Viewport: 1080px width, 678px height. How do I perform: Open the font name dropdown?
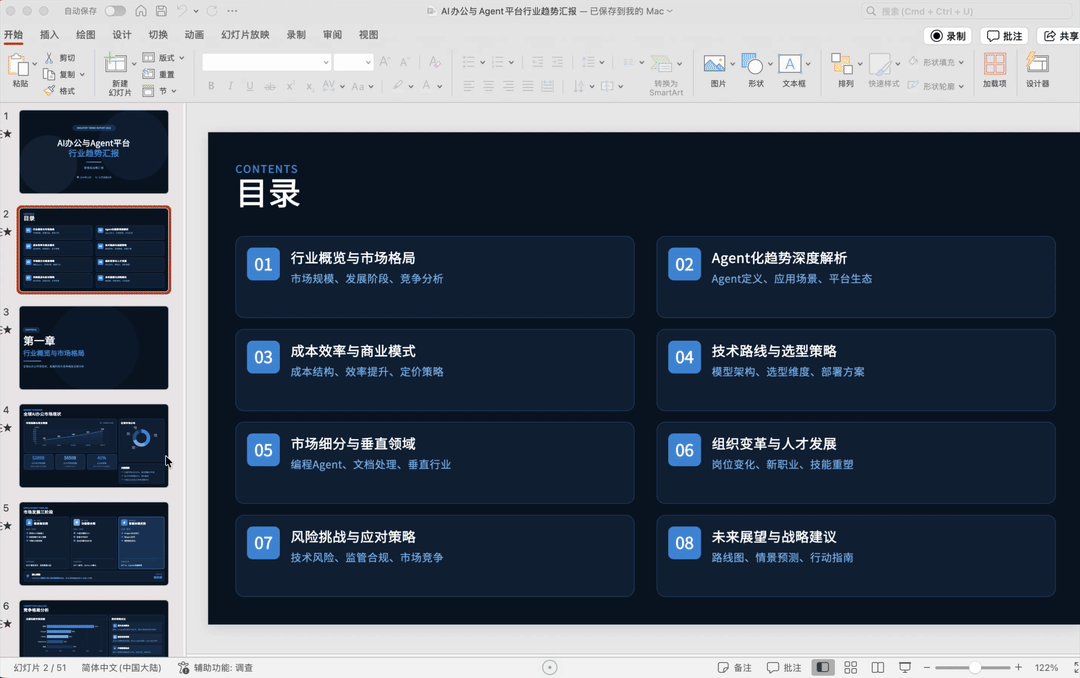click(x=326, y=62)
